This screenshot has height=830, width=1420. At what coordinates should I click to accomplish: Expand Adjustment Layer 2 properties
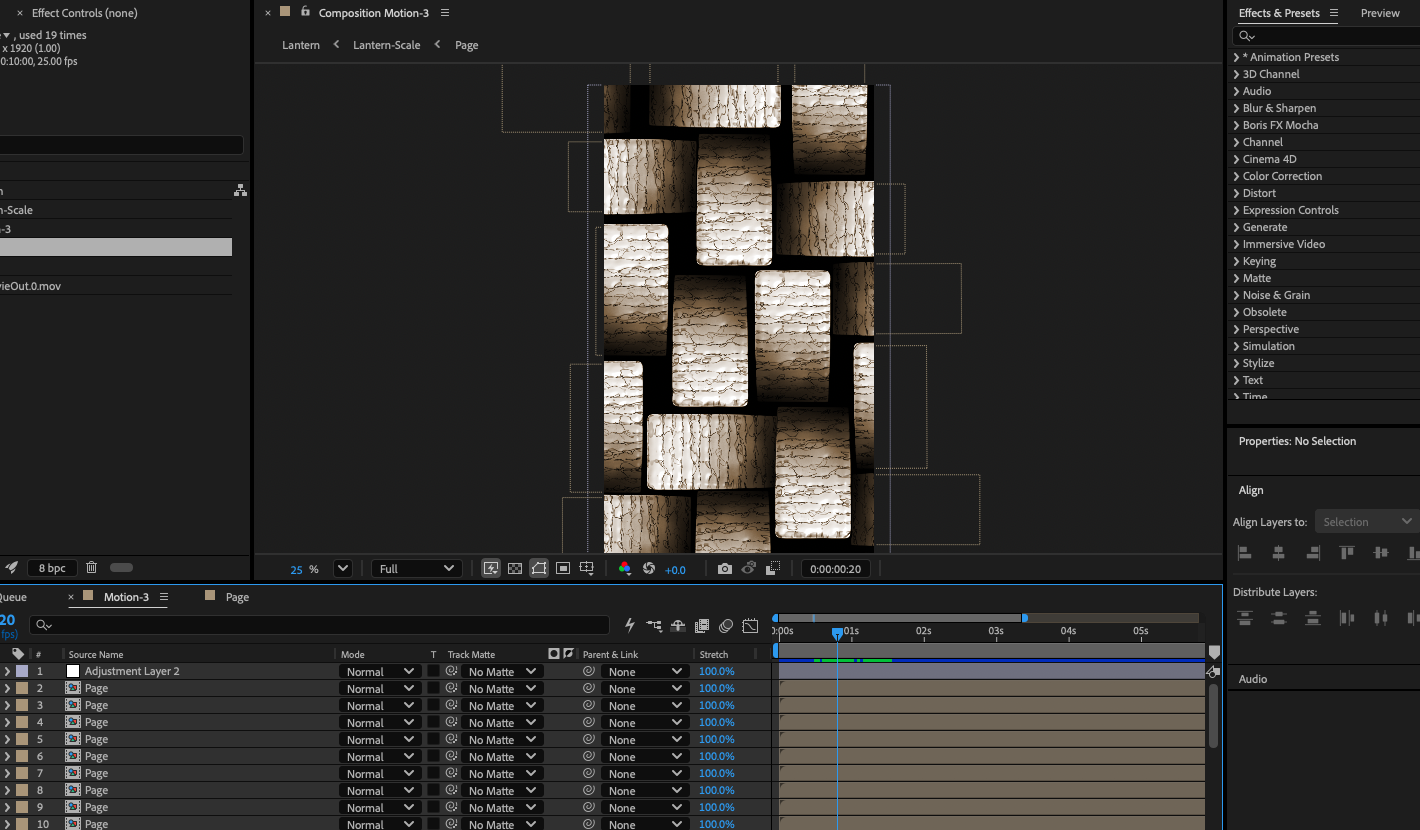point(7,671)
